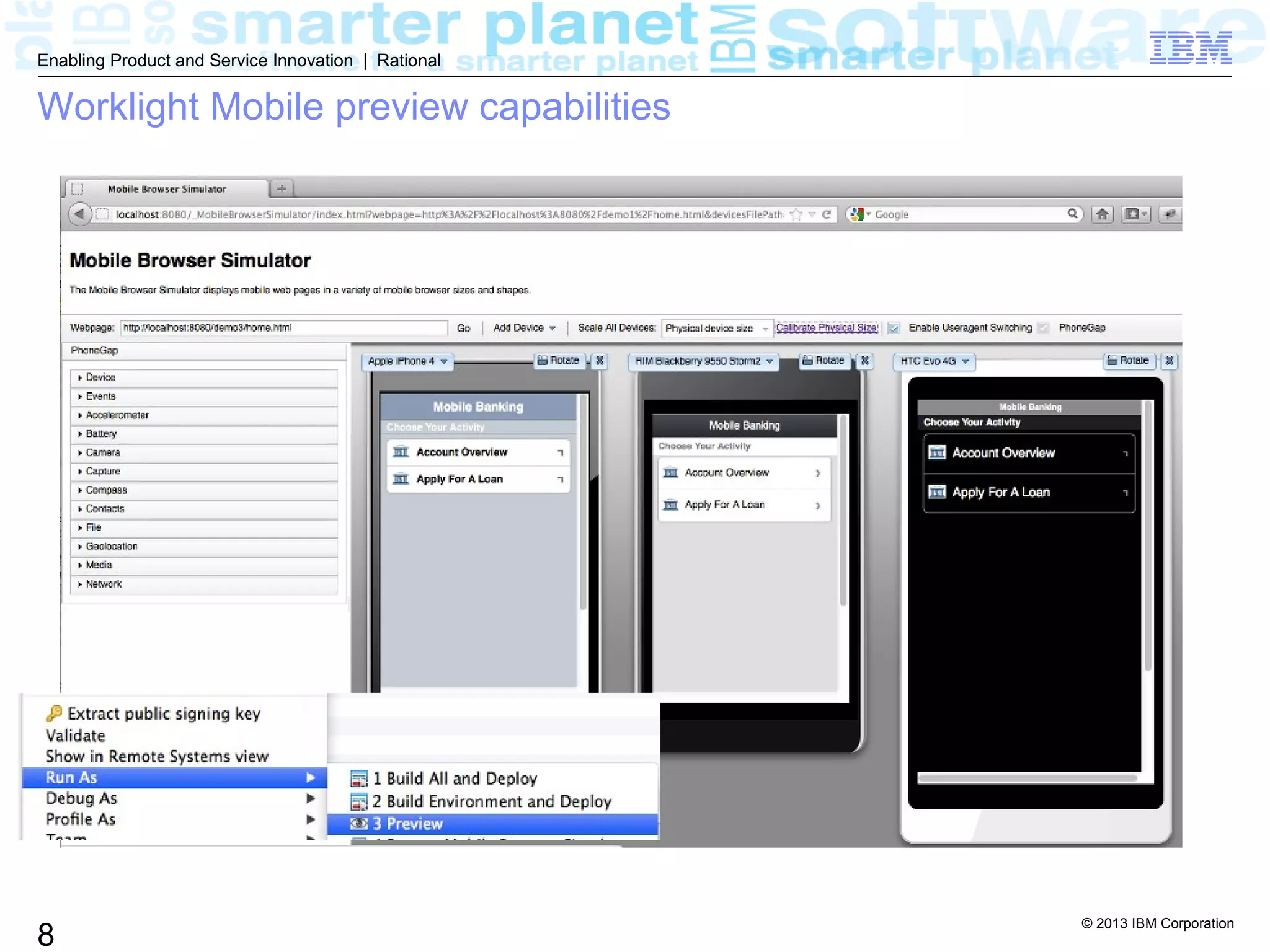Rotate the RIM Blackberry 9550 device
Viewport: 1270px width, 952px height.
coord(824,360)
